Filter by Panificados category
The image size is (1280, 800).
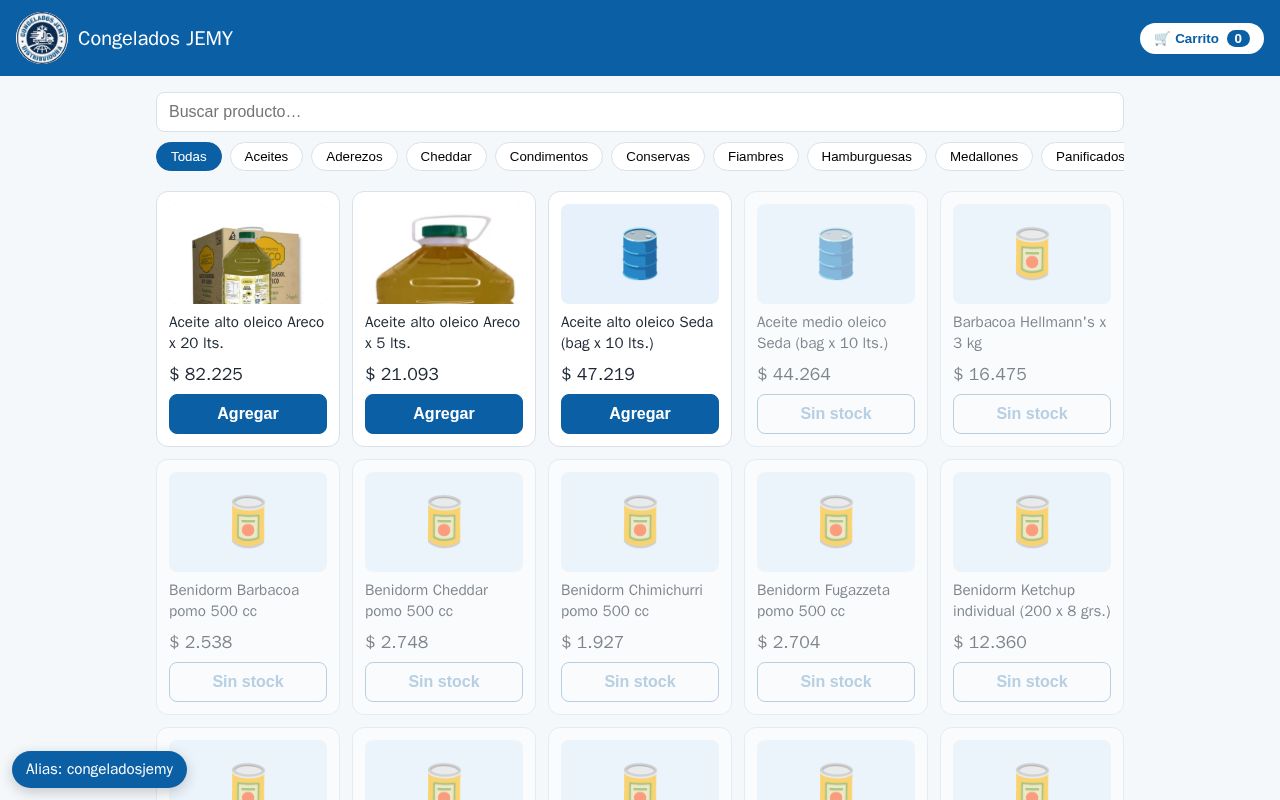coord(1083,157)
